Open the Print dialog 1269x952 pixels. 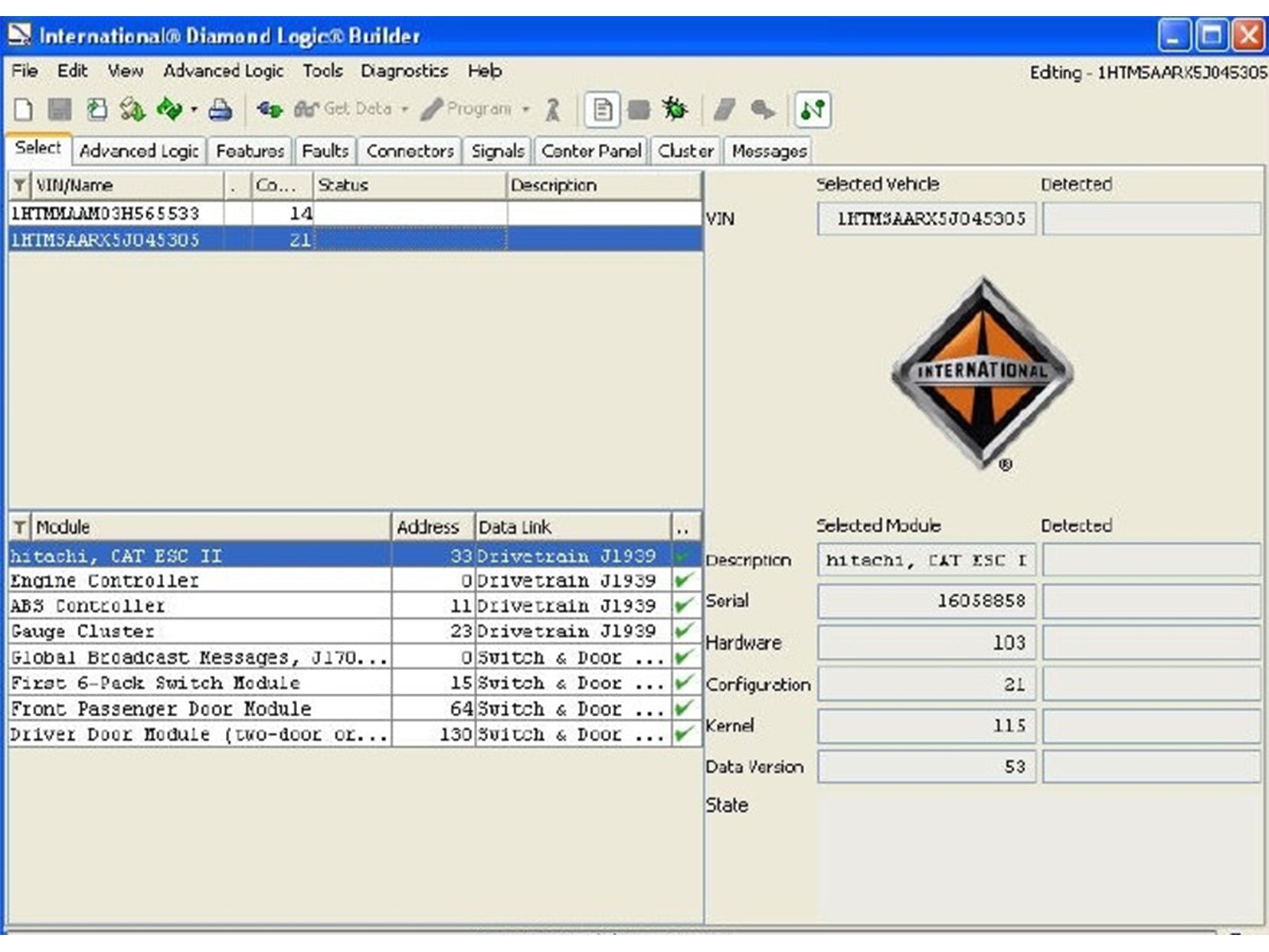click(x=221, y=110)
